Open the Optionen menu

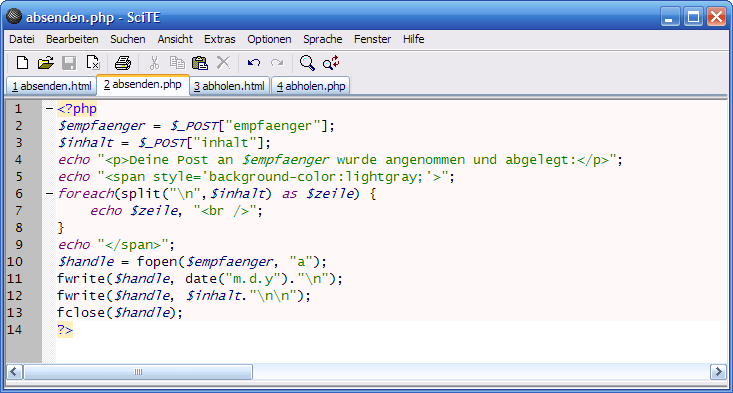pos(269,39)
